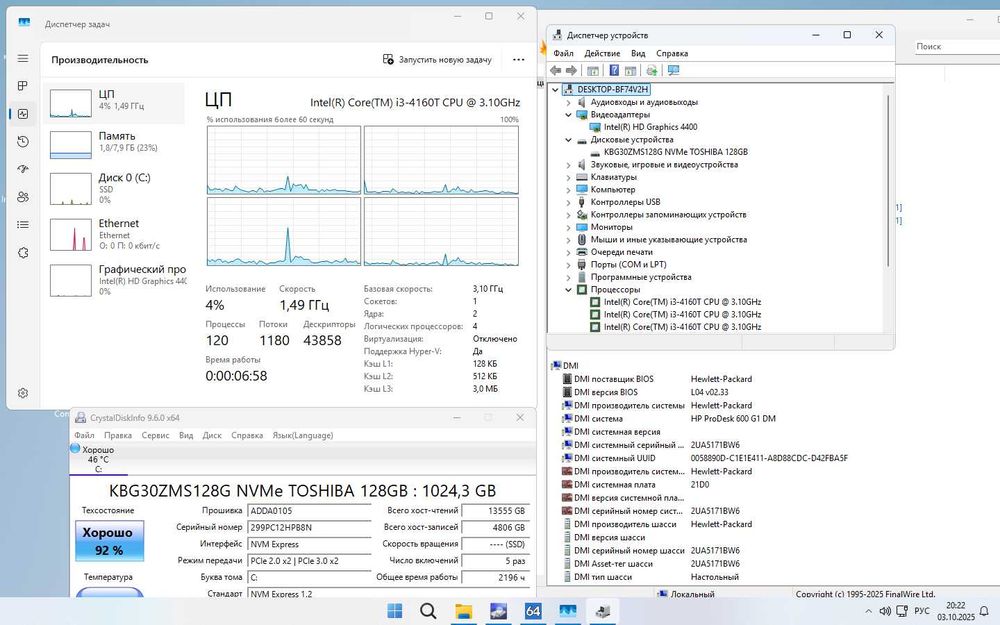The width and height of the screenshot is (1000, 625).
Task: Open Действие menu in Device Manager
Action: (602, 54)
